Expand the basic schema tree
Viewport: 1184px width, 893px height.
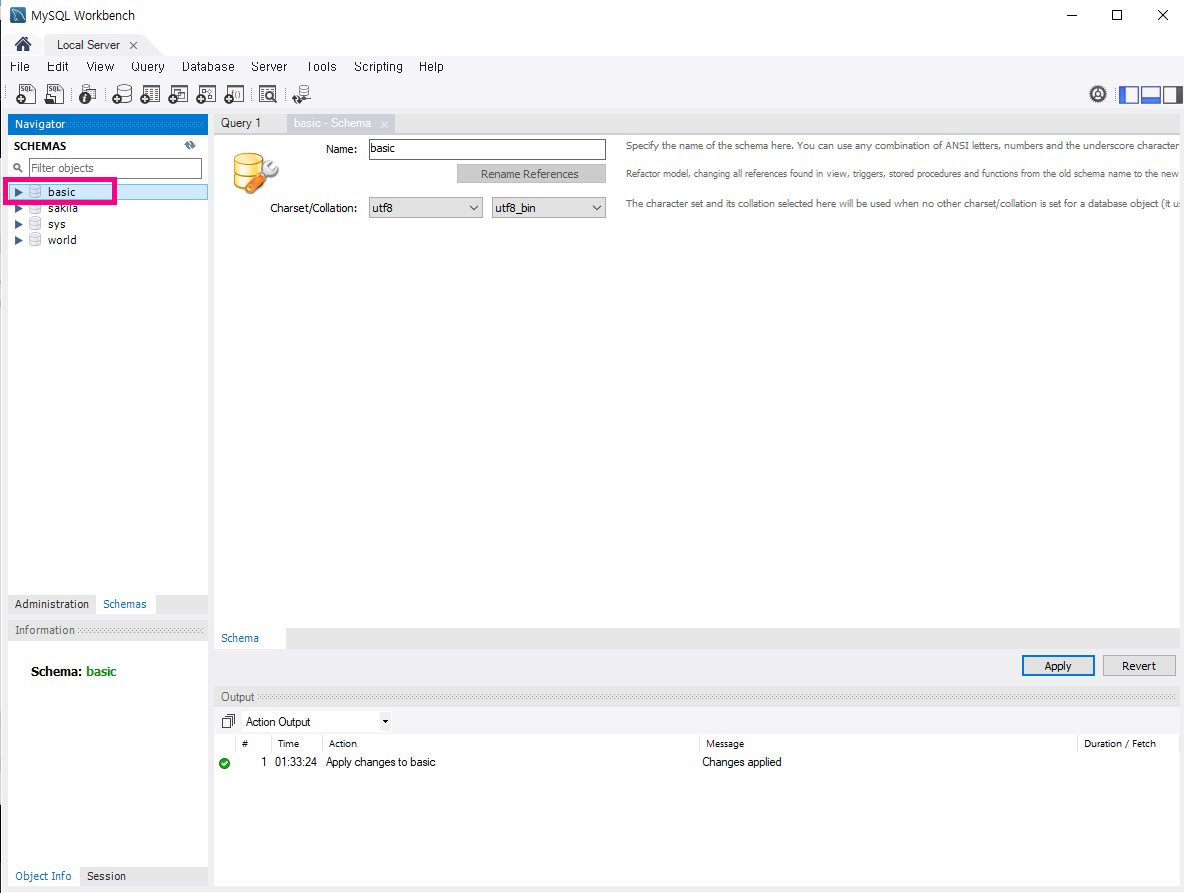(19, 192)
